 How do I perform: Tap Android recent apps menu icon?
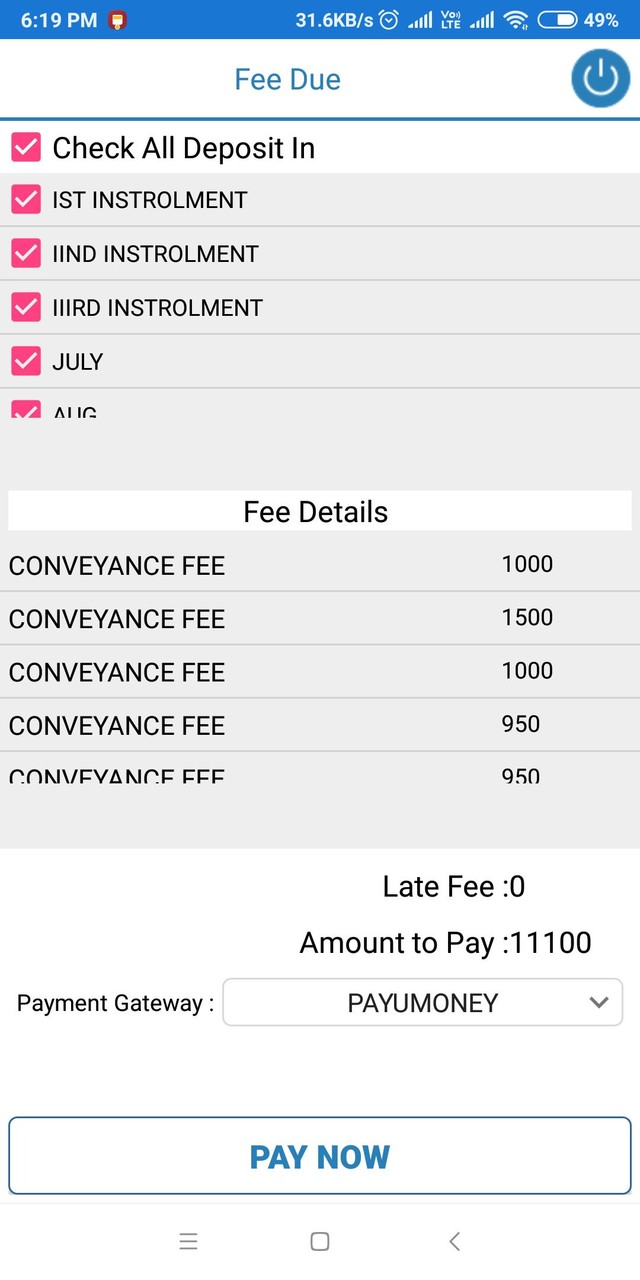click(188, 1241)
